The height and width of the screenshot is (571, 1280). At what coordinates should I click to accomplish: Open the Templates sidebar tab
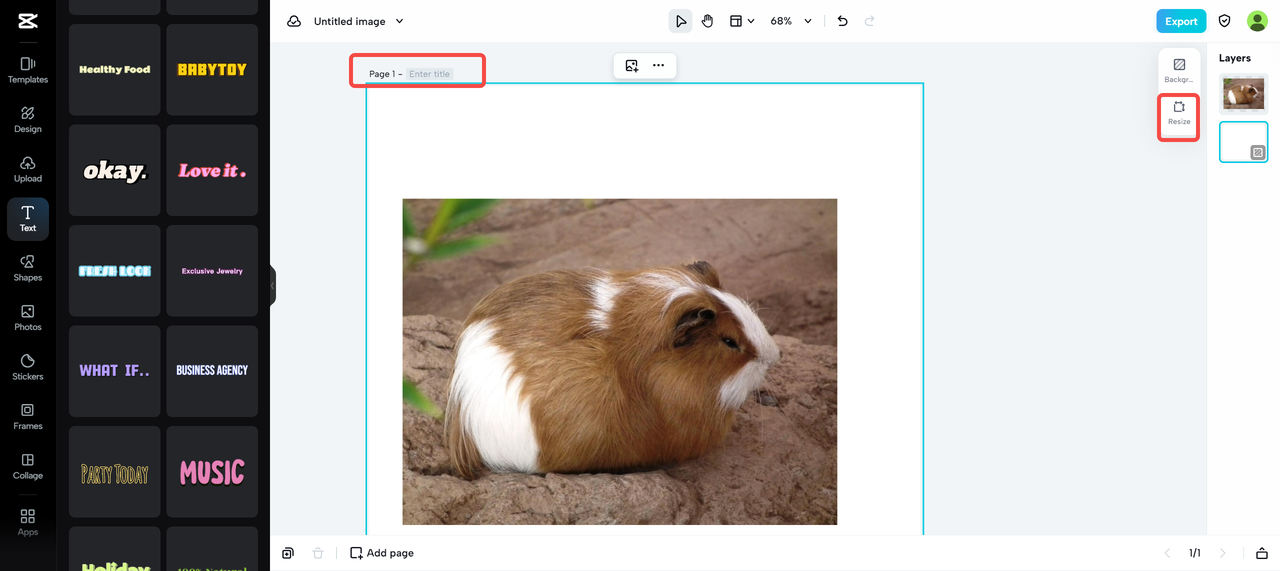click(28, 70)
